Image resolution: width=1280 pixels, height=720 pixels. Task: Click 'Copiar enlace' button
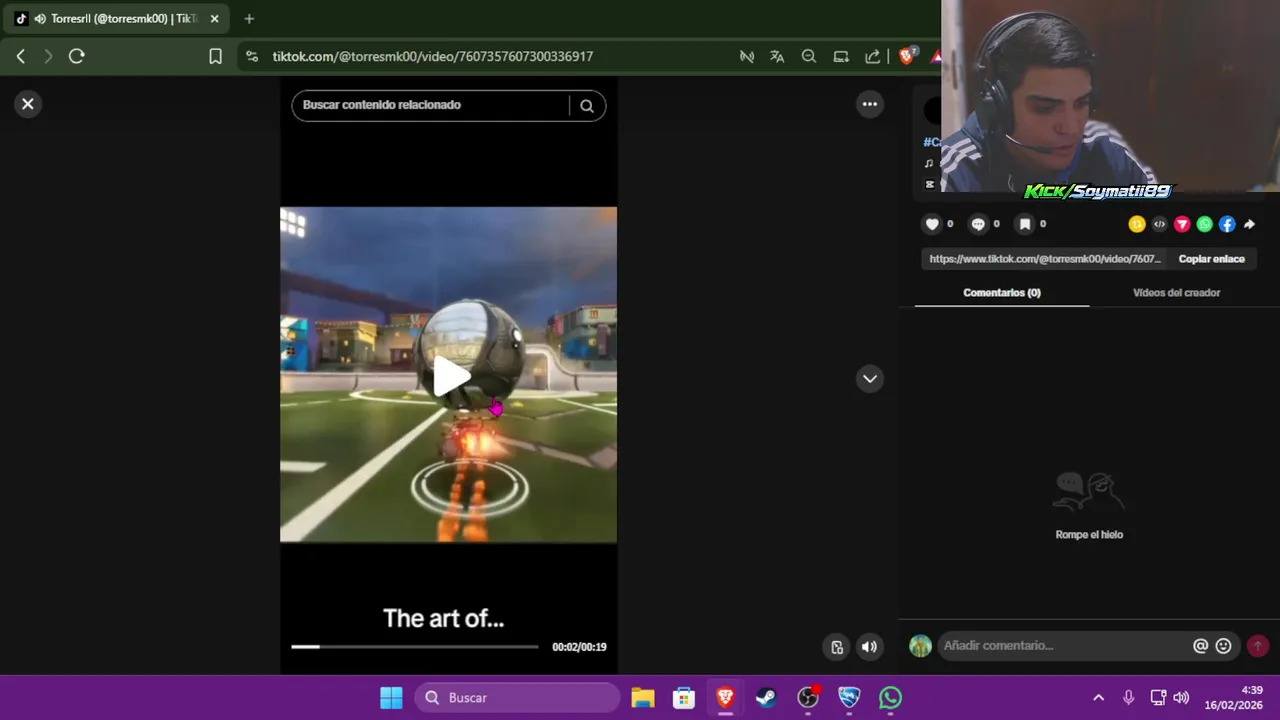click(1211, 259)
